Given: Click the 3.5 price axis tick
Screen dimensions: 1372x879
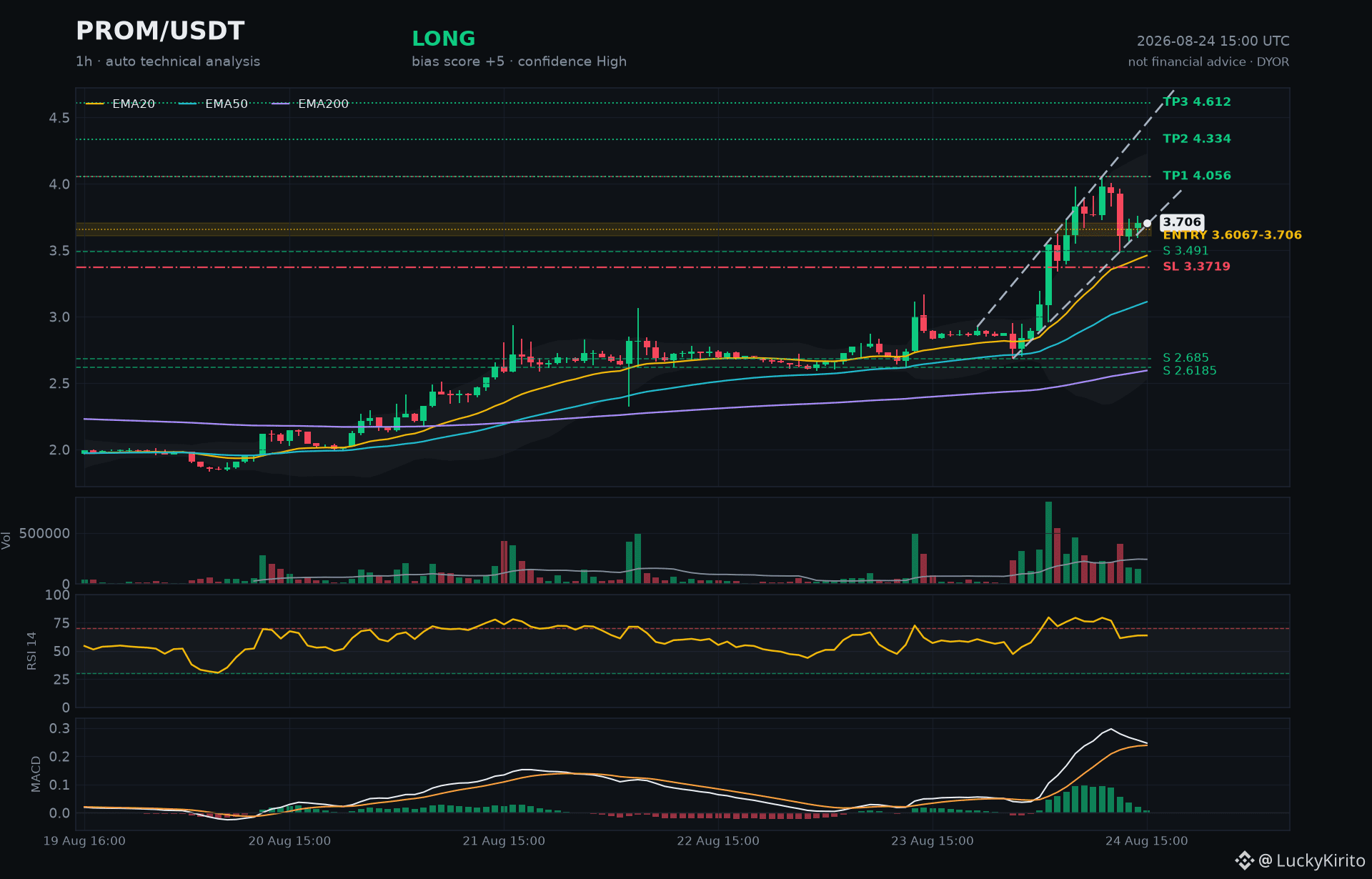Looking at the screenshot, I should (x=59, y=251).
